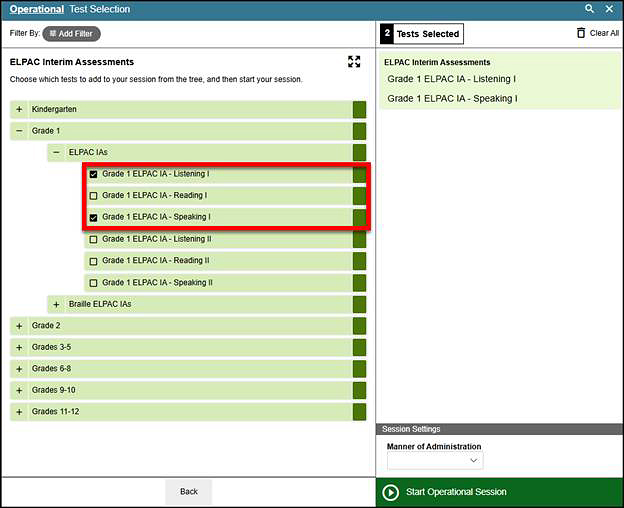The height and width of the screenshot is (508, 624).
Task: Open the Manner of Administration dropdown
Action: [x=435, y=461]
